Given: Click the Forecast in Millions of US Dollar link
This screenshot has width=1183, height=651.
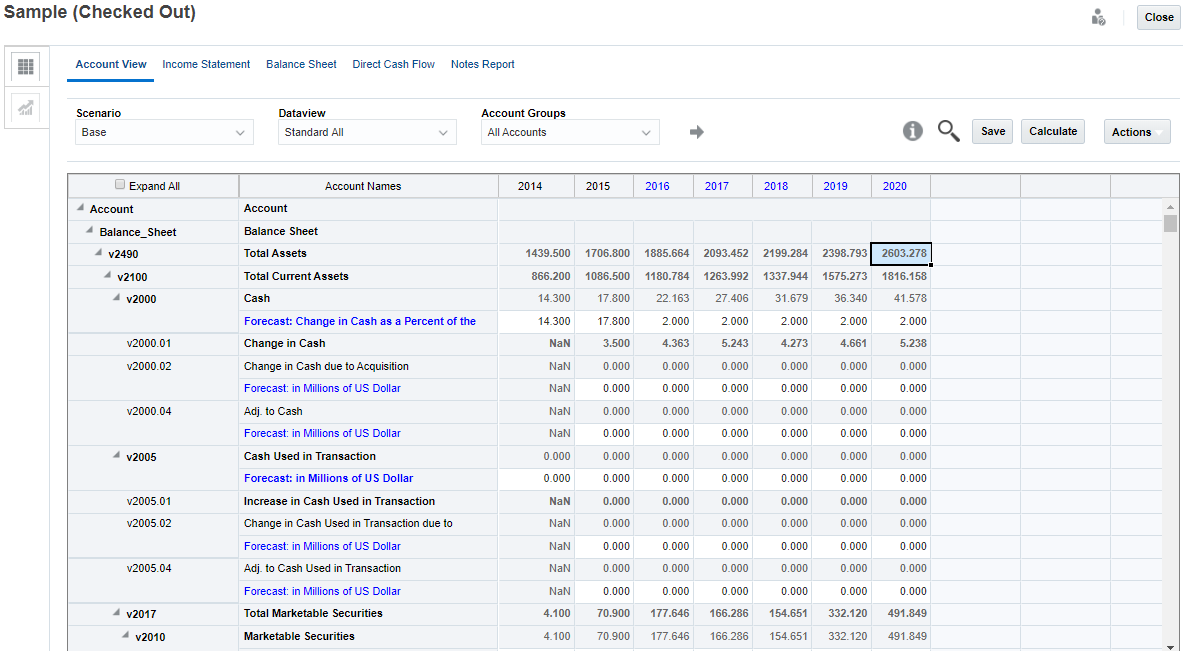Looking at the screenshot, I should pos(322,388).
